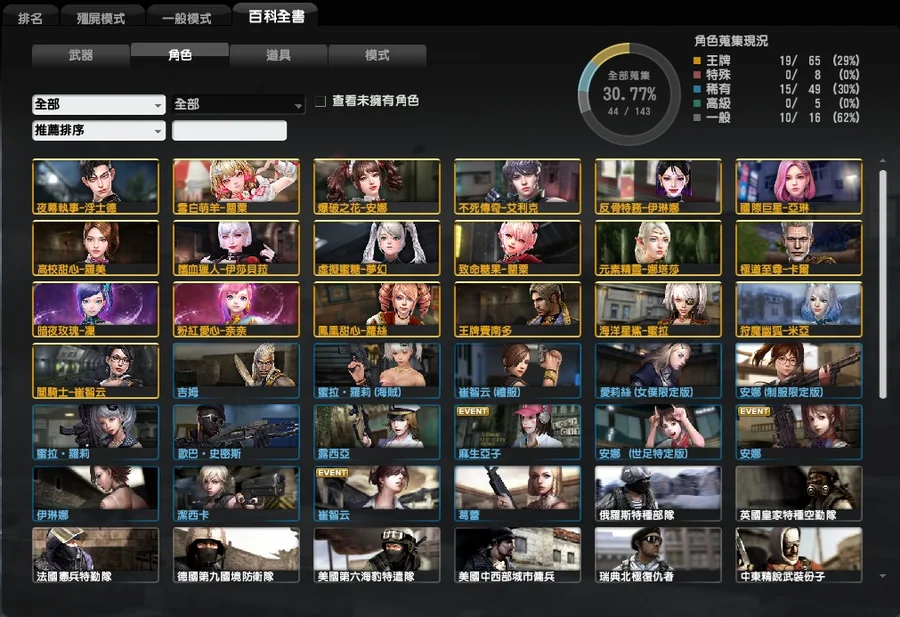View the 潔西卡 character card
The height and width of the screenshot is (617, 900).
236,494
